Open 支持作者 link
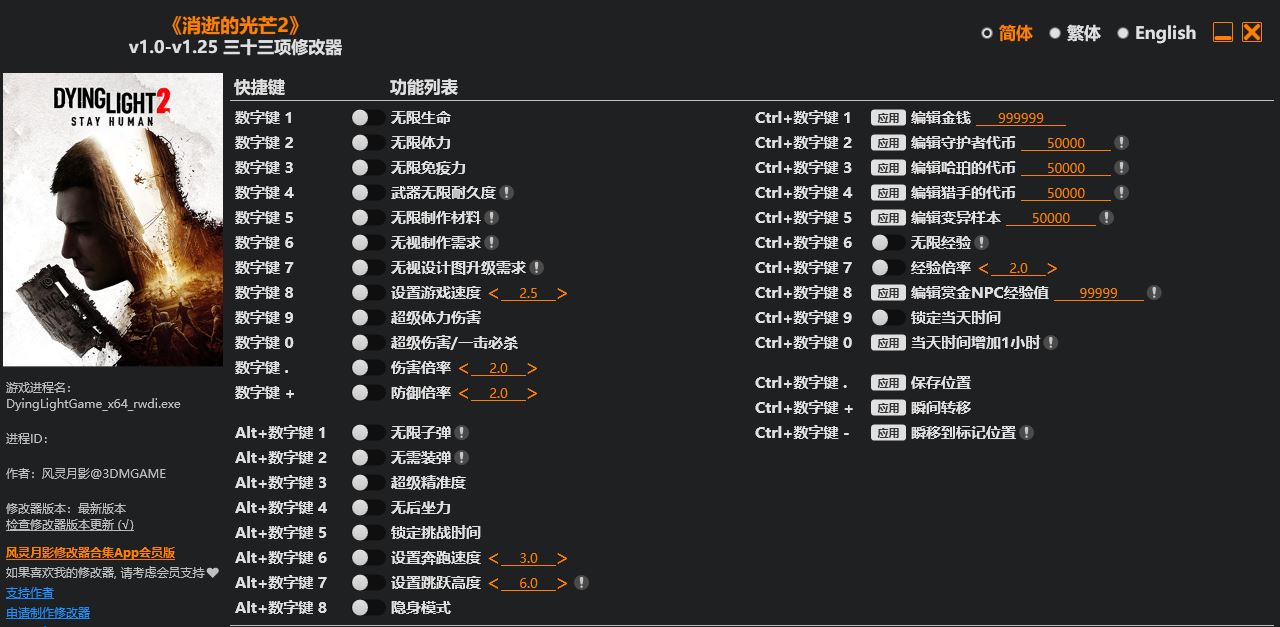The width and height of the screenshot is (1280, 627). 30,593
